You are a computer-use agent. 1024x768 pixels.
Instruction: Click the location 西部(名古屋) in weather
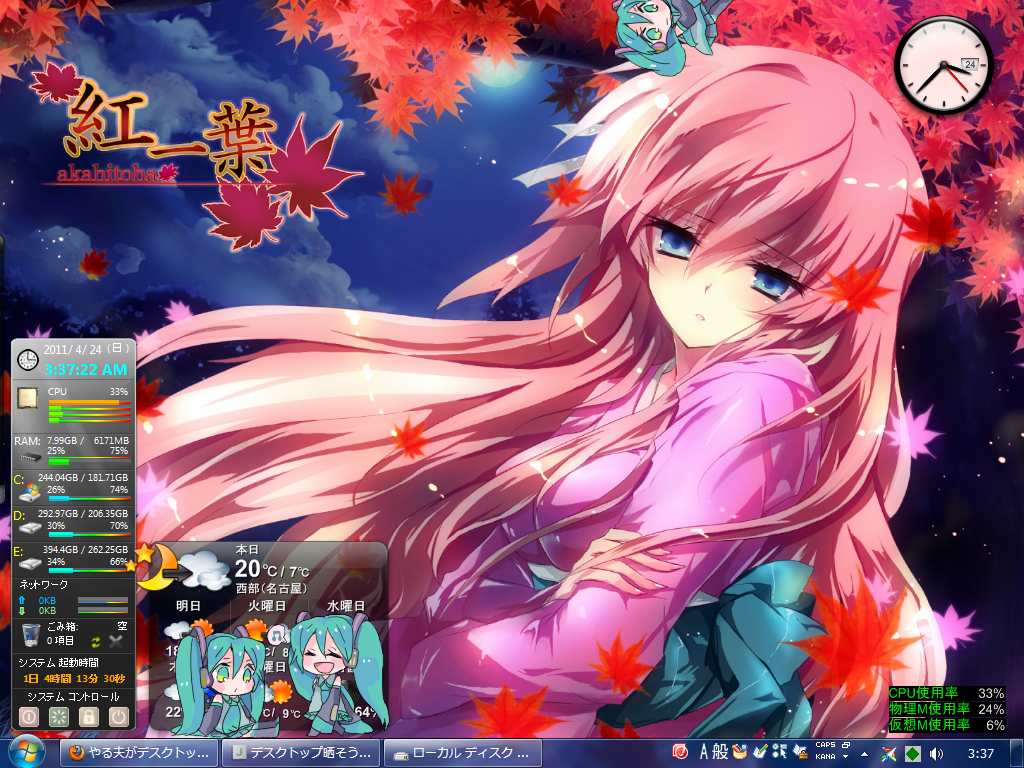click(271, 588)
